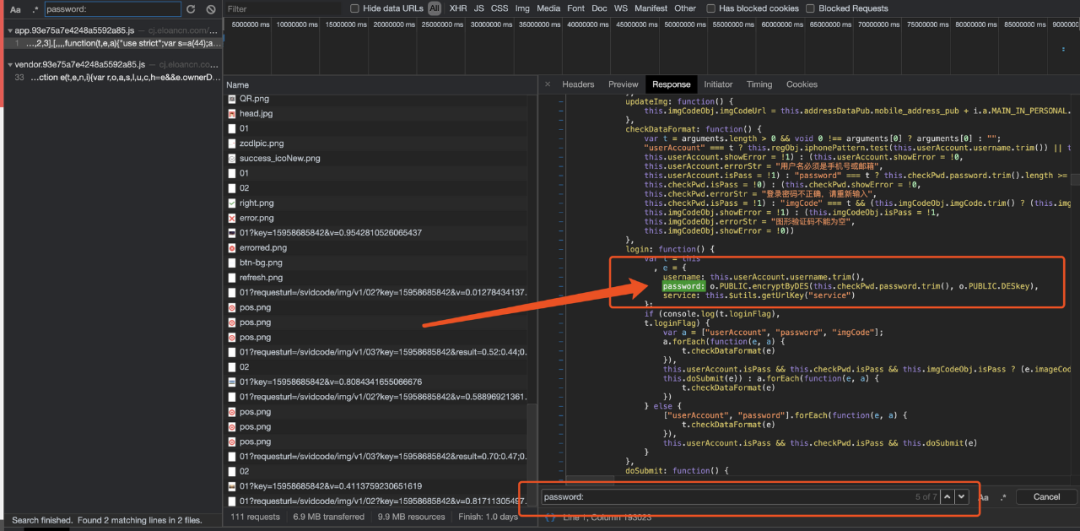
Task: Click the pretty print braces icon
Action: coord(550,517)
